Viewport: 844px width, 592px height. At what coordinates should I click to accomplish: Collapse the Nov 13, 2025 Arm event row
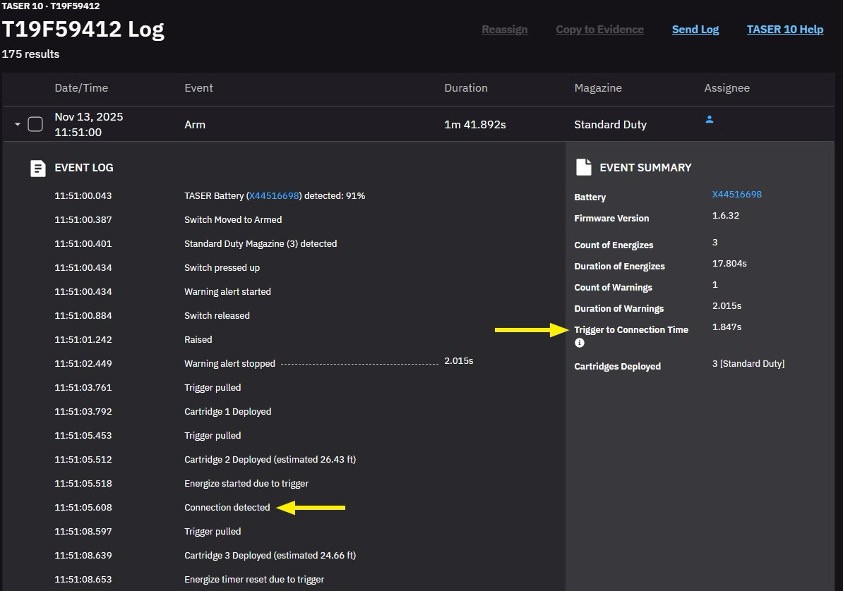coord(17,125)
